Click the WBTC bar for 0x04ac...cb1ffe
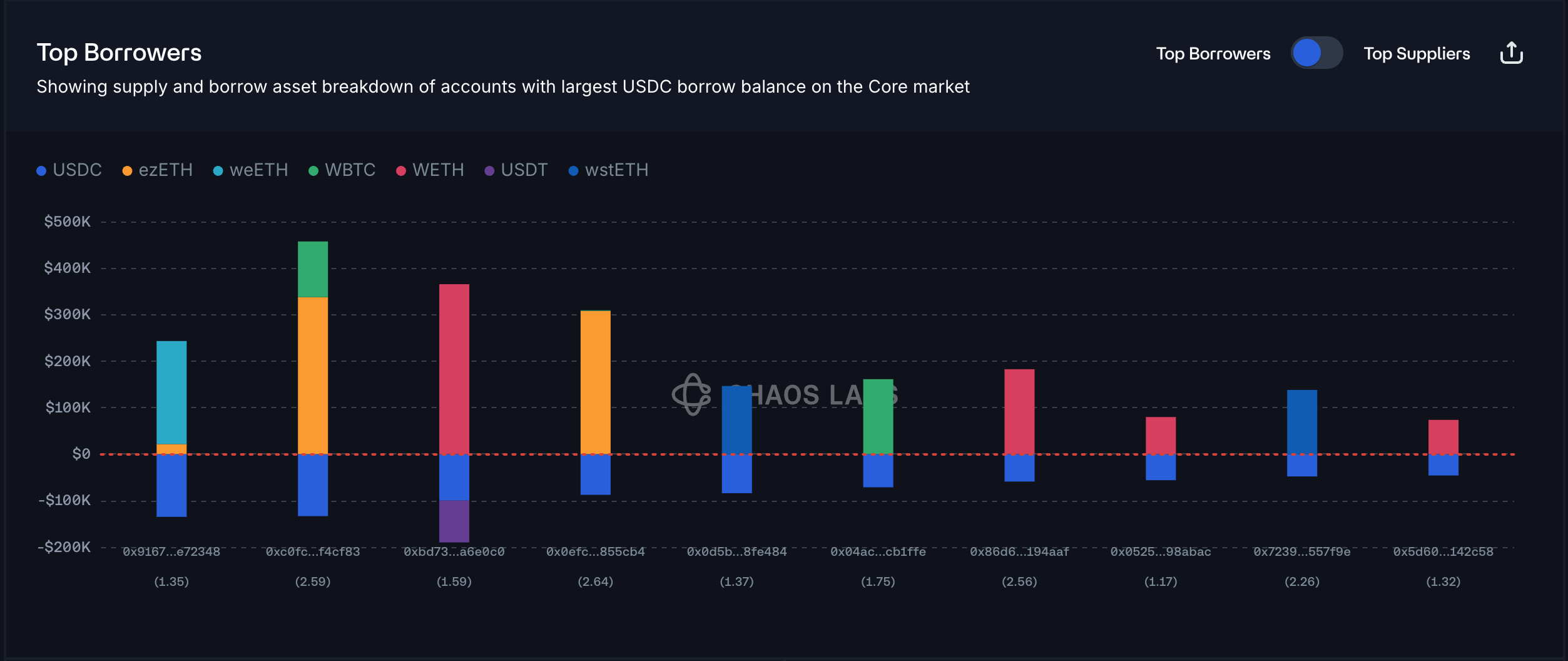1568x661 pixels. click(x=878, y=416)
